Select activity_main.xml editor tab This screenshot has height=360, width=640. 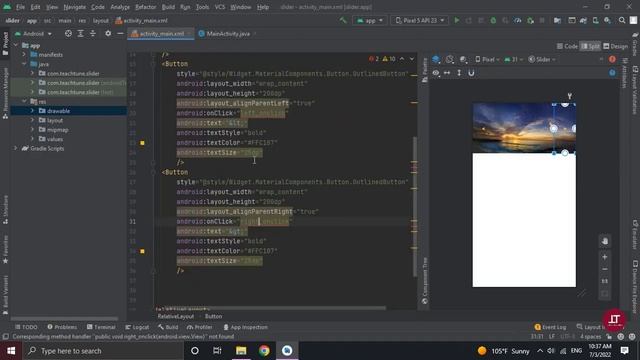(x=162, y=34)
